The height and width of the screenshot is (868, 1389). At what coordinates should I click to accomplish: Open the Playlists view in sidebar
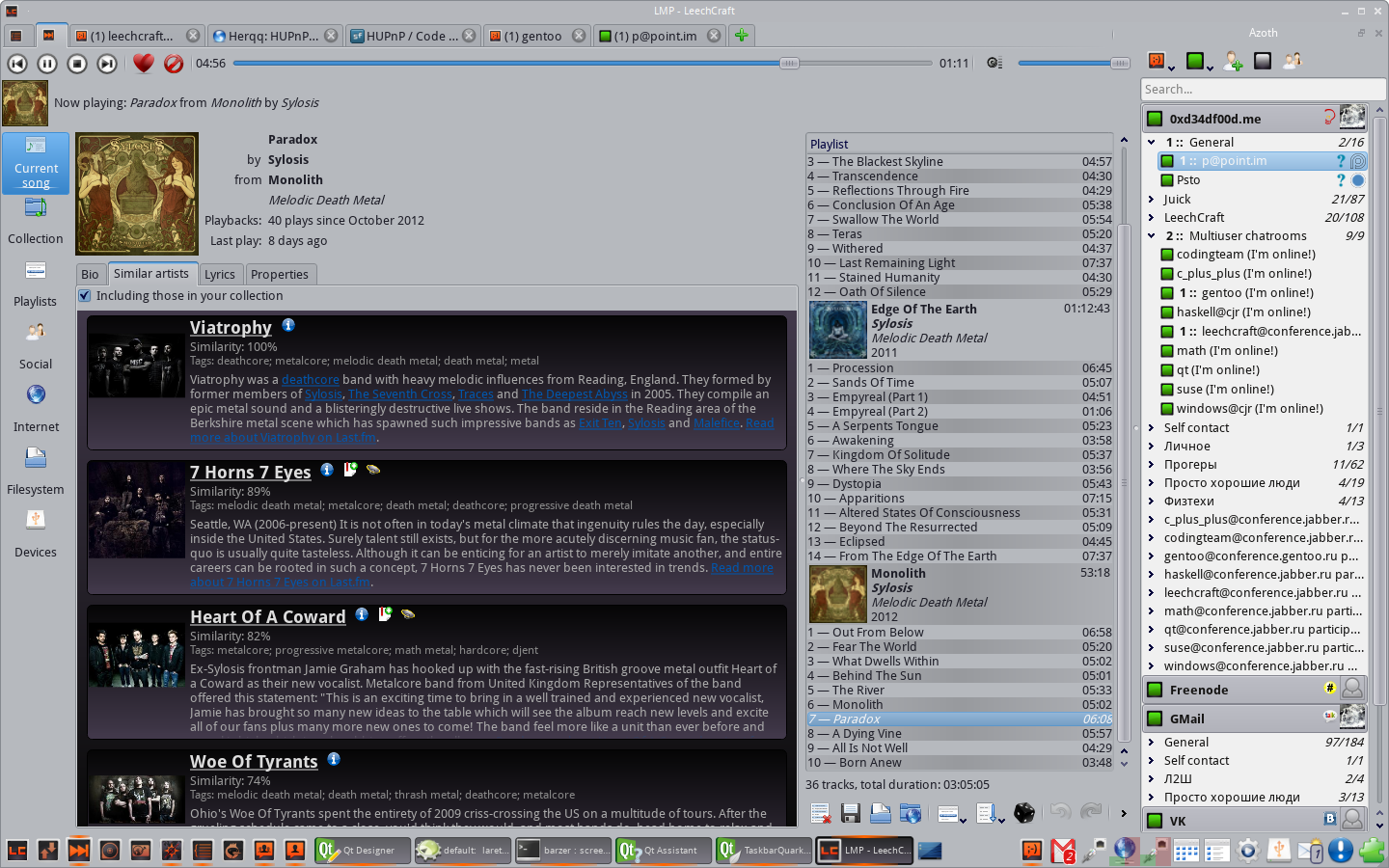(x=36, y=285)
